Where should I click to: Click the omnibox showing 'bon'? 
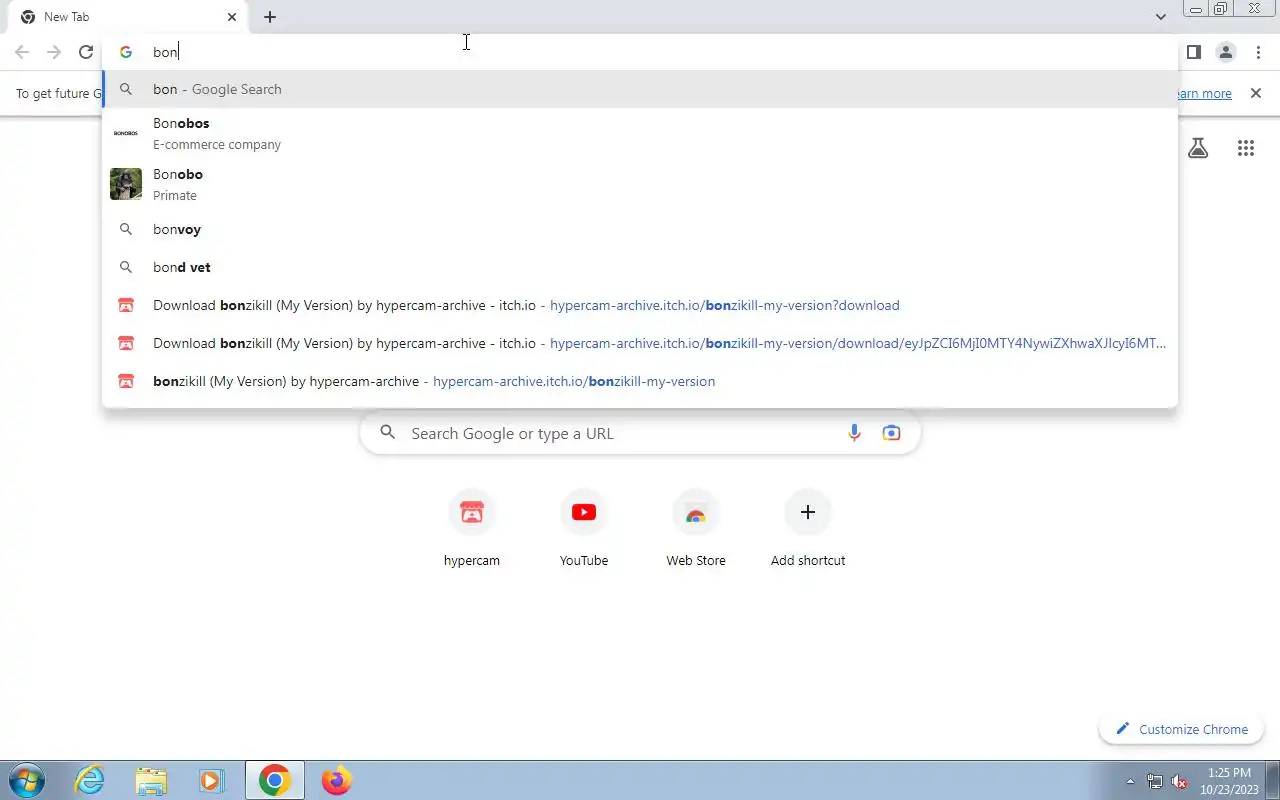[640, 52]
